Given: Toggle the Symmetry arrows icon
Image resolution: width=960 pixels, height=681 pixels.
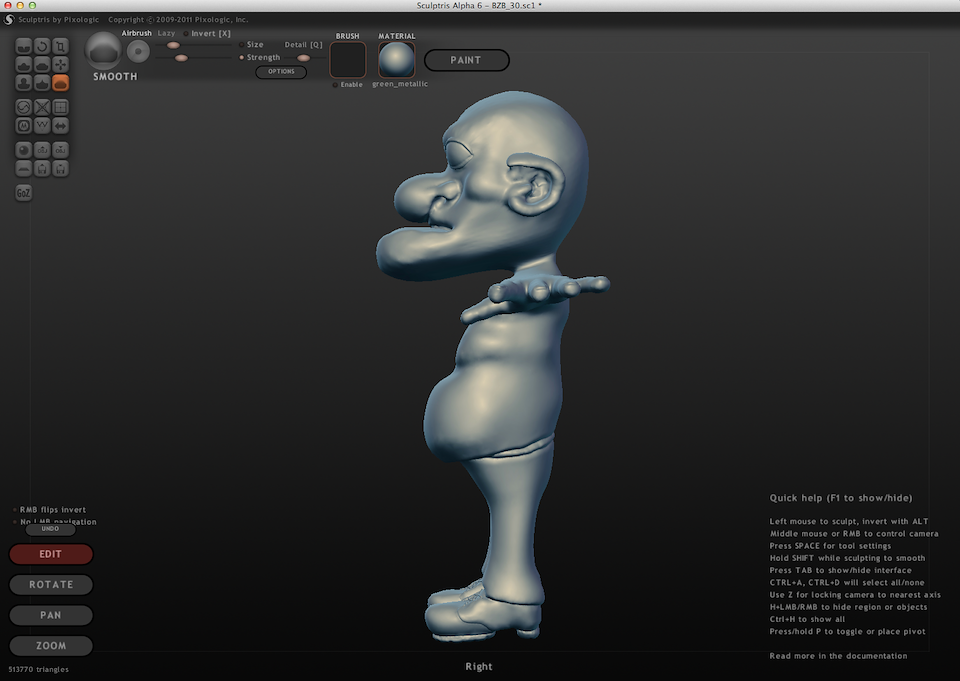Looking at the screenshot, I should (x=60, y=126).
